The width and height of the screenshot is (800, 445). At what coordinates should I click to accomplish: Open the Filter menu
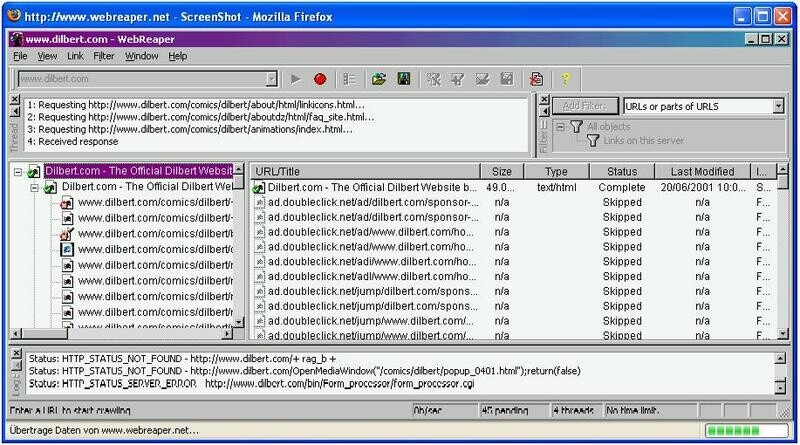coord(104,56)
